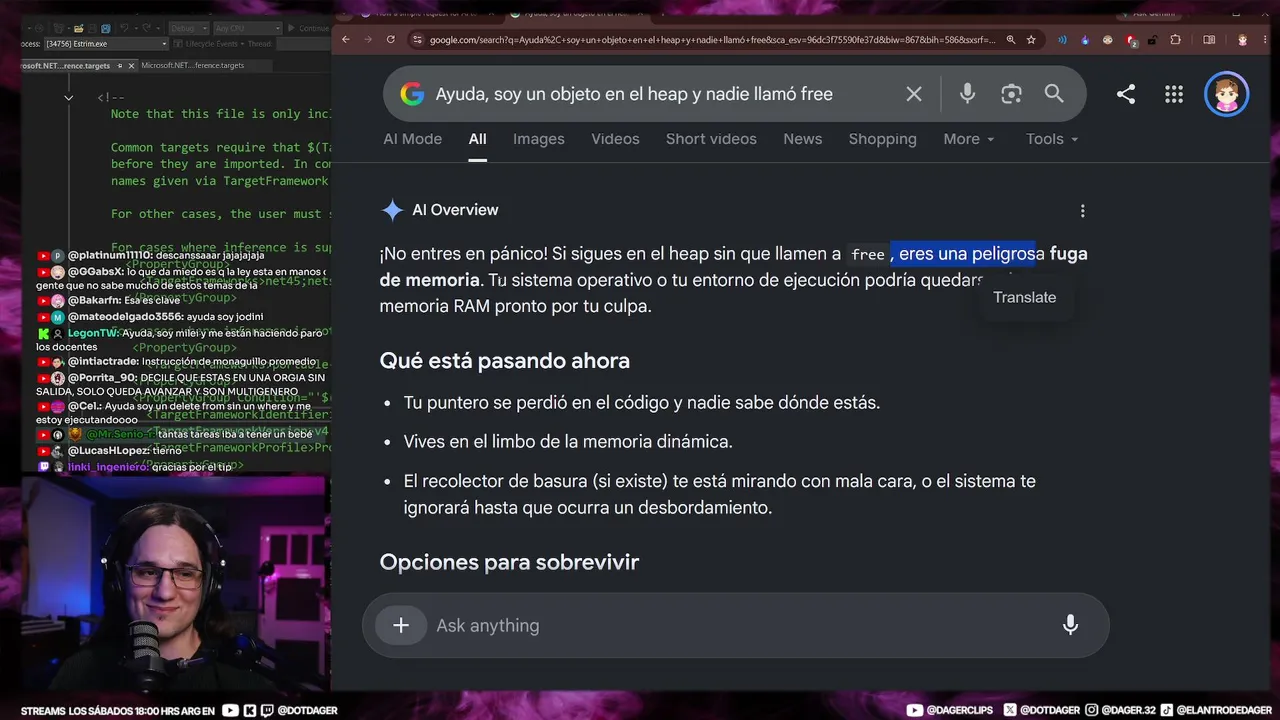Click the bullet starting "El recolector de basura"
Image resolution: width=1280 pixels, height=720 pixels.
(x=720, y=494)
